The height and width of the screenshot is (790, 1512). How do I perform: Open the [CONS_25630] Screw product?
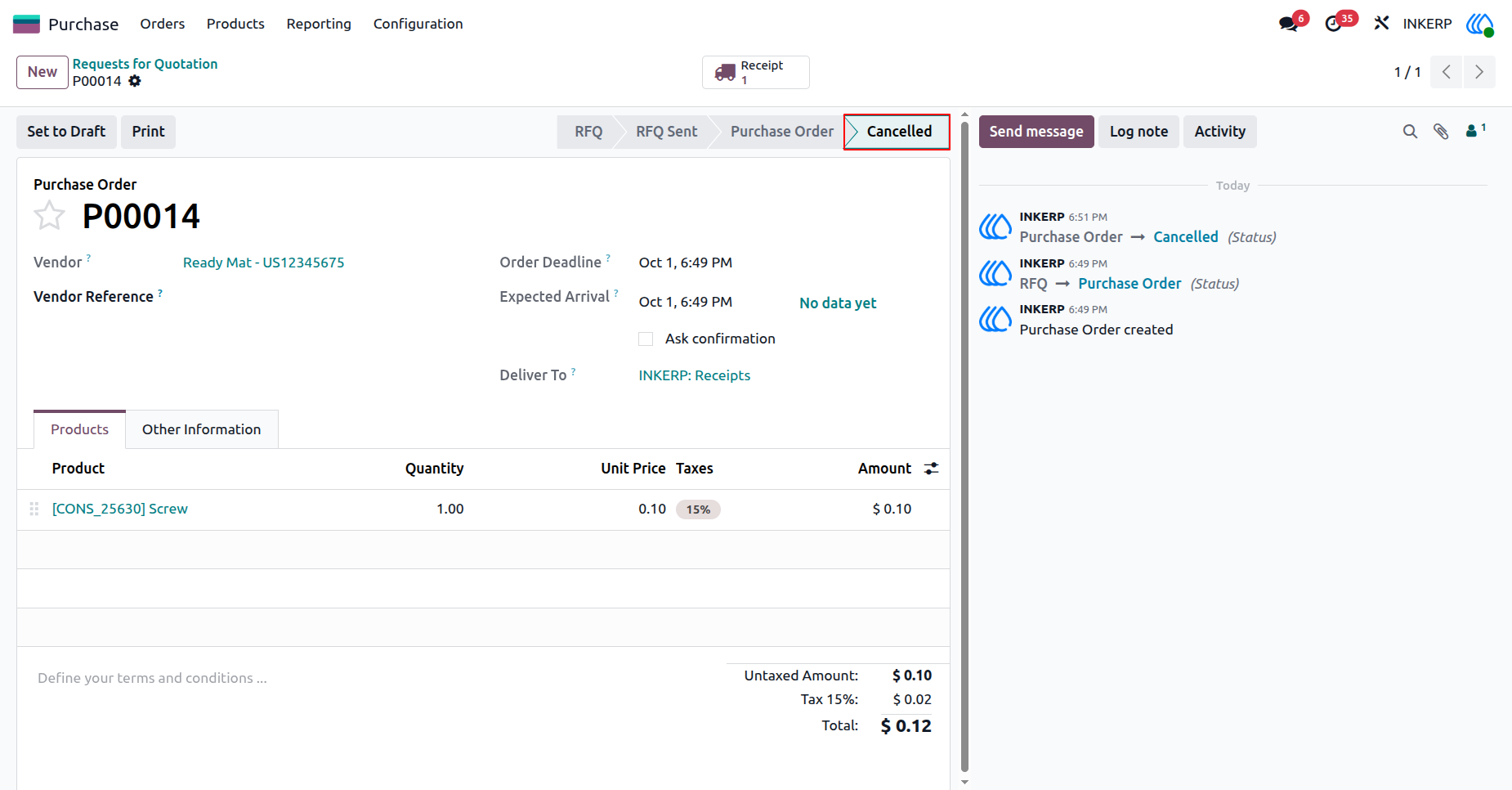pos(120,509)
